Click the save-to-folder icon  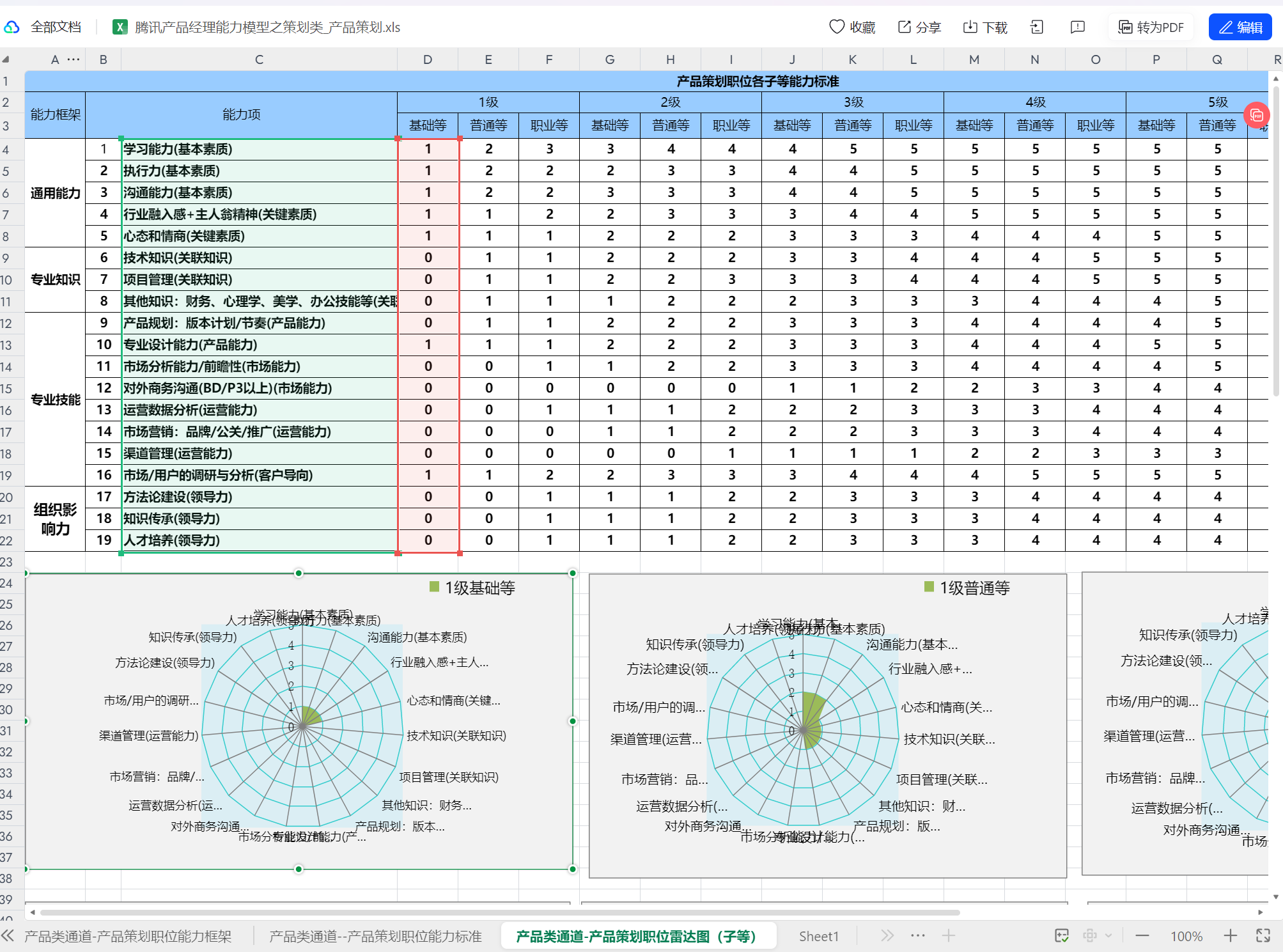tap(1037, 27)
